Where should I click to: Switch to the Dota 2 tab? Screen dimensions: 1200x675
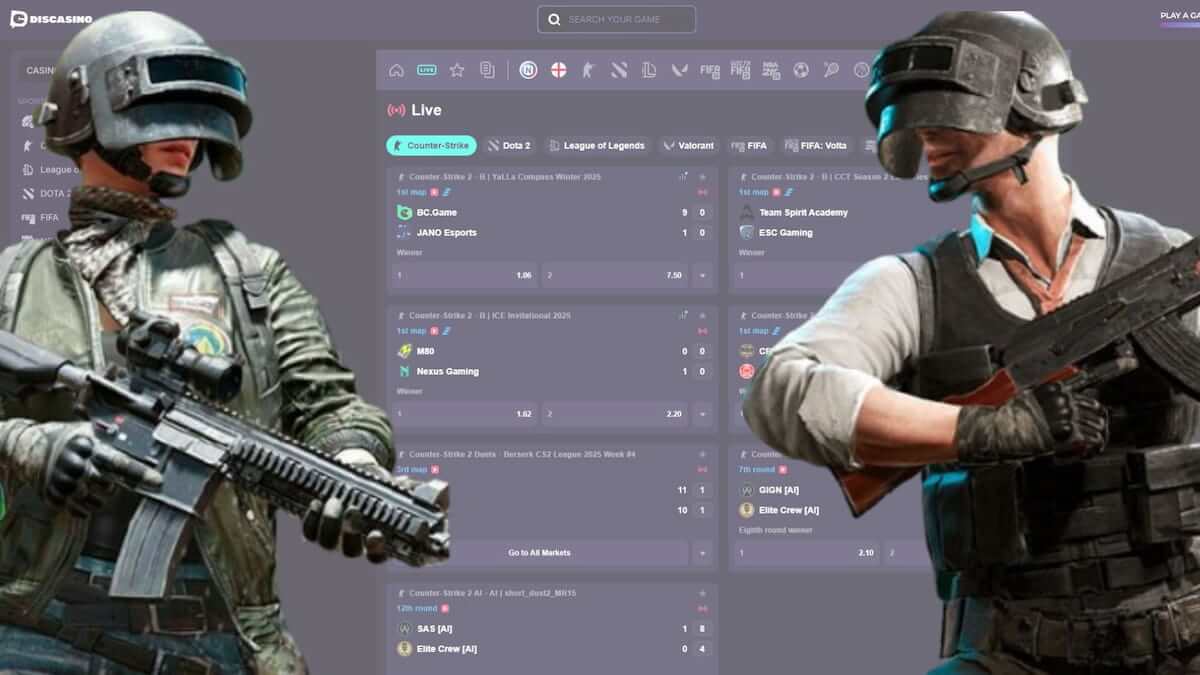[x=509, y=146]
